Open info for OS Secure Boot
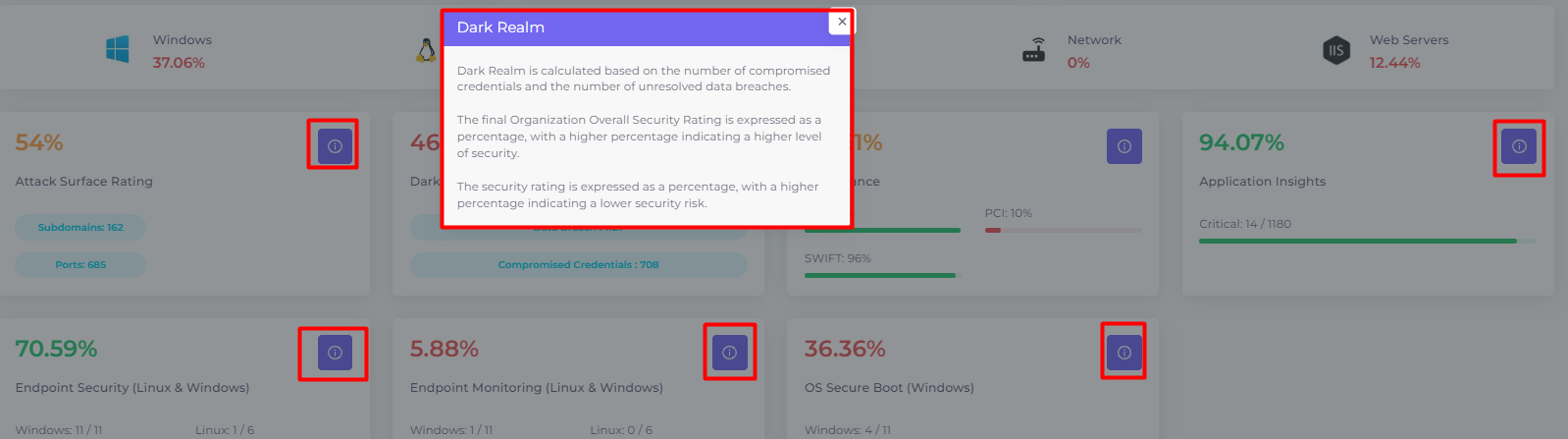The height and width of the screenshot is (439, 1568). tap(1124, 353)
